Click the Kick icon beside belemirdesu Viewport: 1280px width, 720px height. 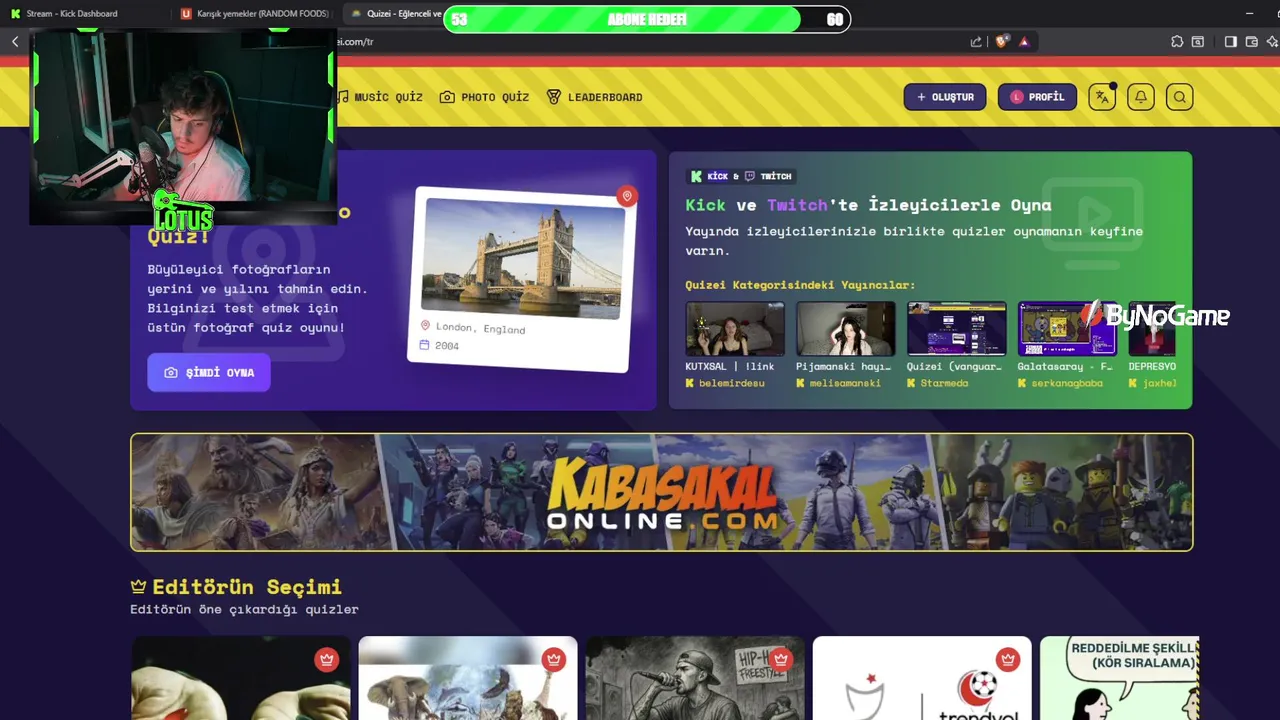690,383
